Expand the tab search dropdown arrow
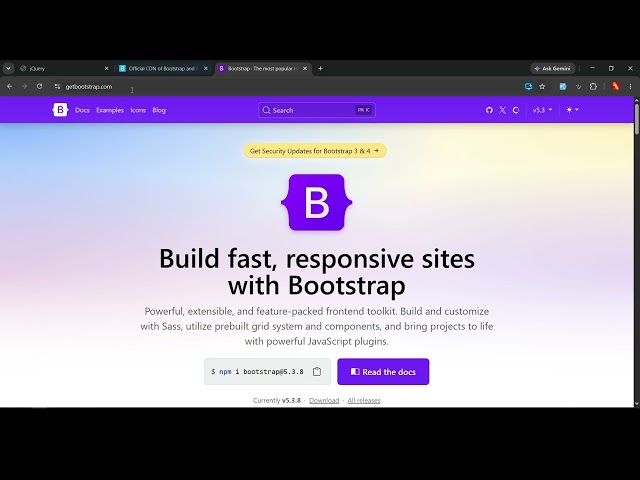 click(x=8, y=69)
